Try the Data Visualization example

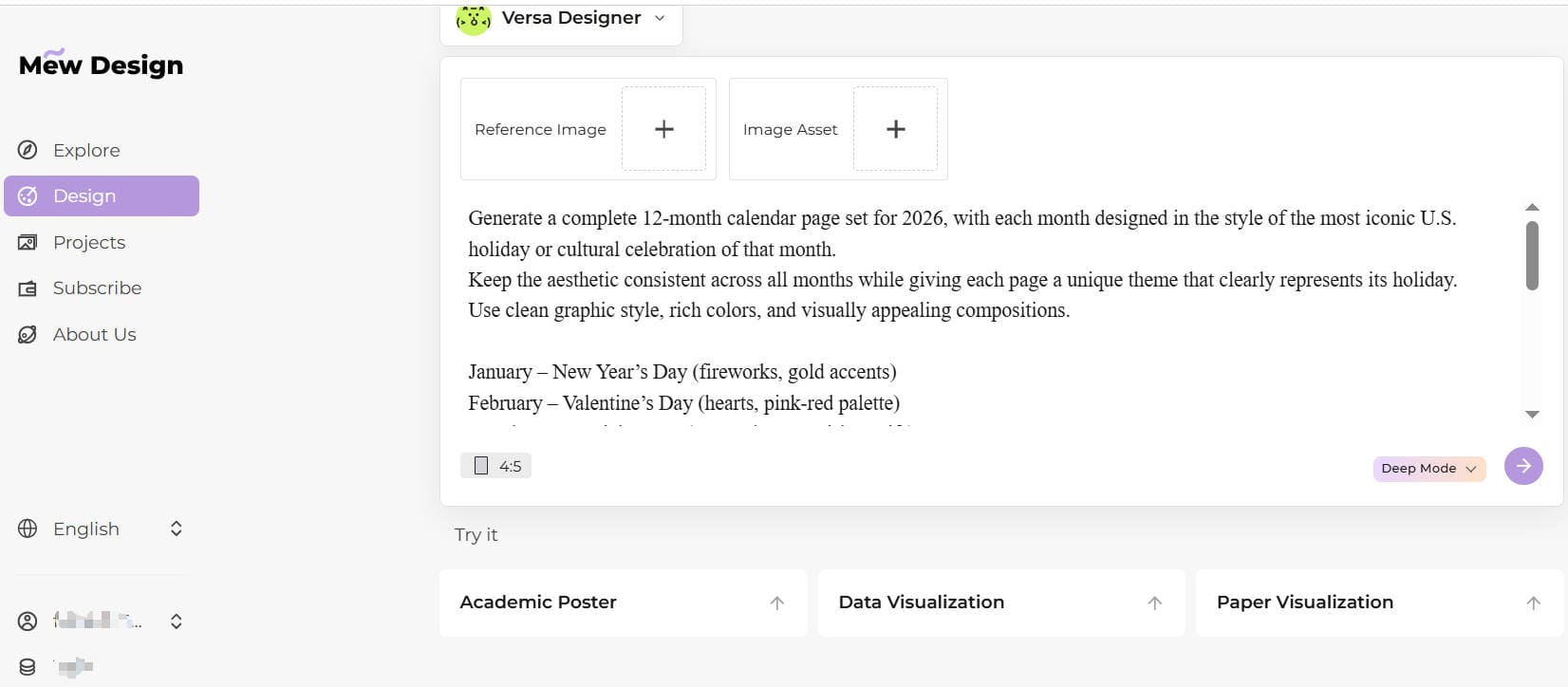1000,603
